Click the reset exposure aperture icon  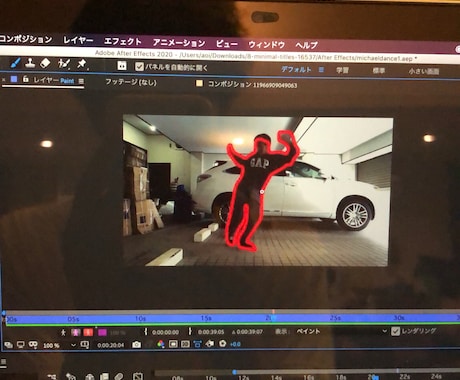(x=222, y=344)
